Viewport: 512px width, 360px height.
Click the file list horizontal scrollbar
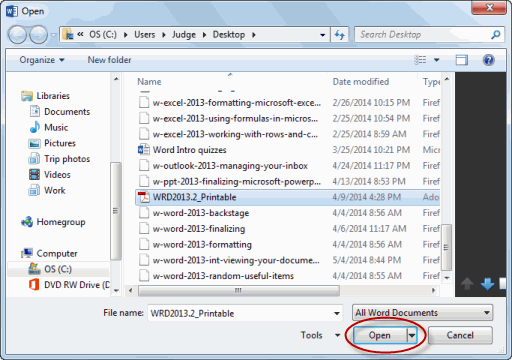point(239,291)
